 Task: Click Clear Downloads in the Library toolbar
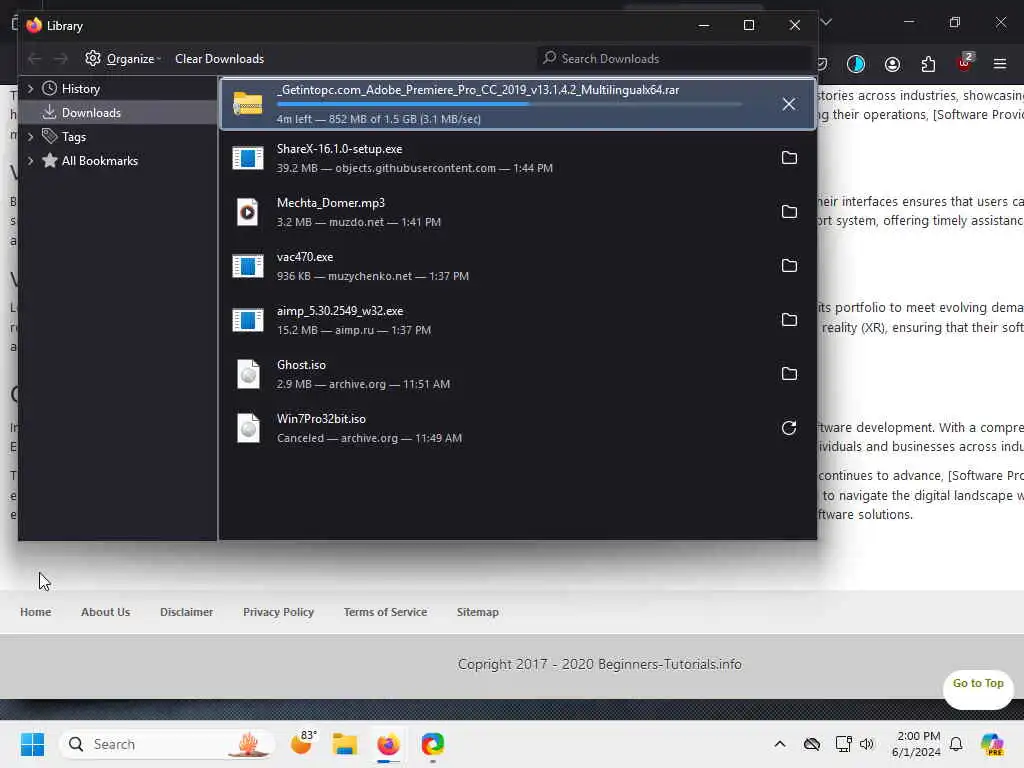click(219, 59)
